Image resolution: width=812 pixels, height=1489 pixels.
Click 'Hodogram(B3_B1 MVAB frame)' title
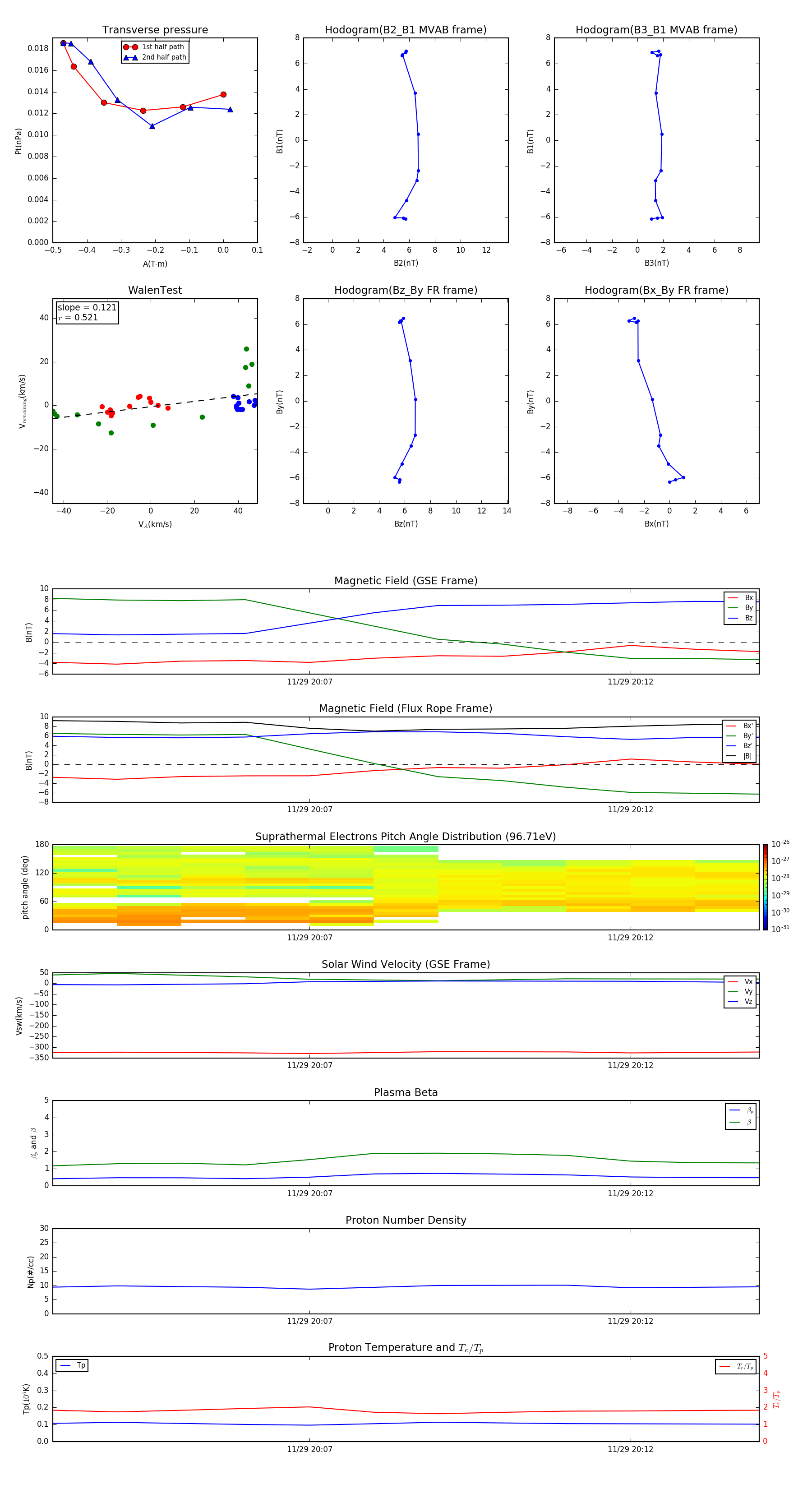656,29
